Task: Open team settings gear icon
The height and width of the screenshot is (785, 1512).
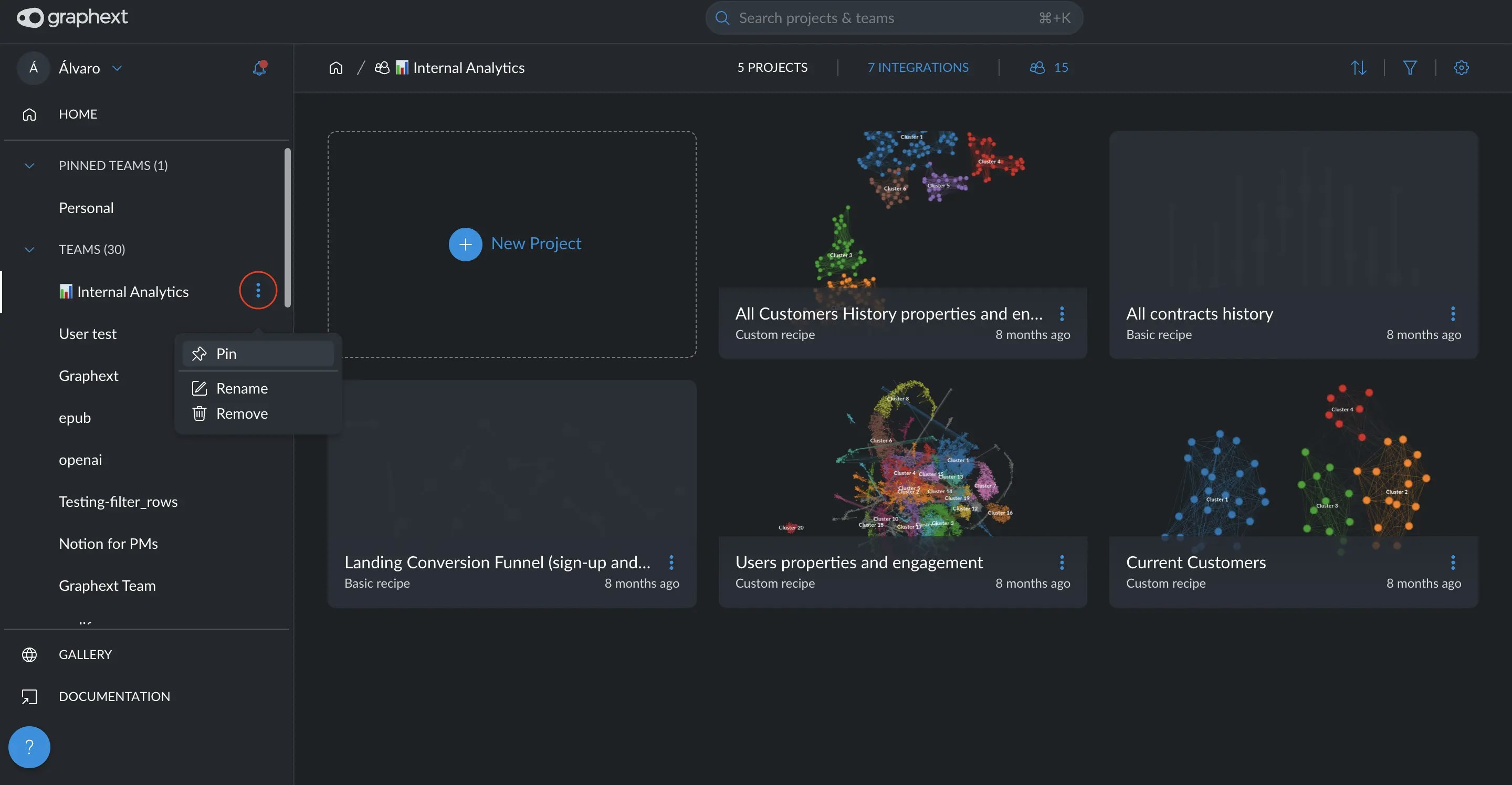Action: pos(1462,68)
